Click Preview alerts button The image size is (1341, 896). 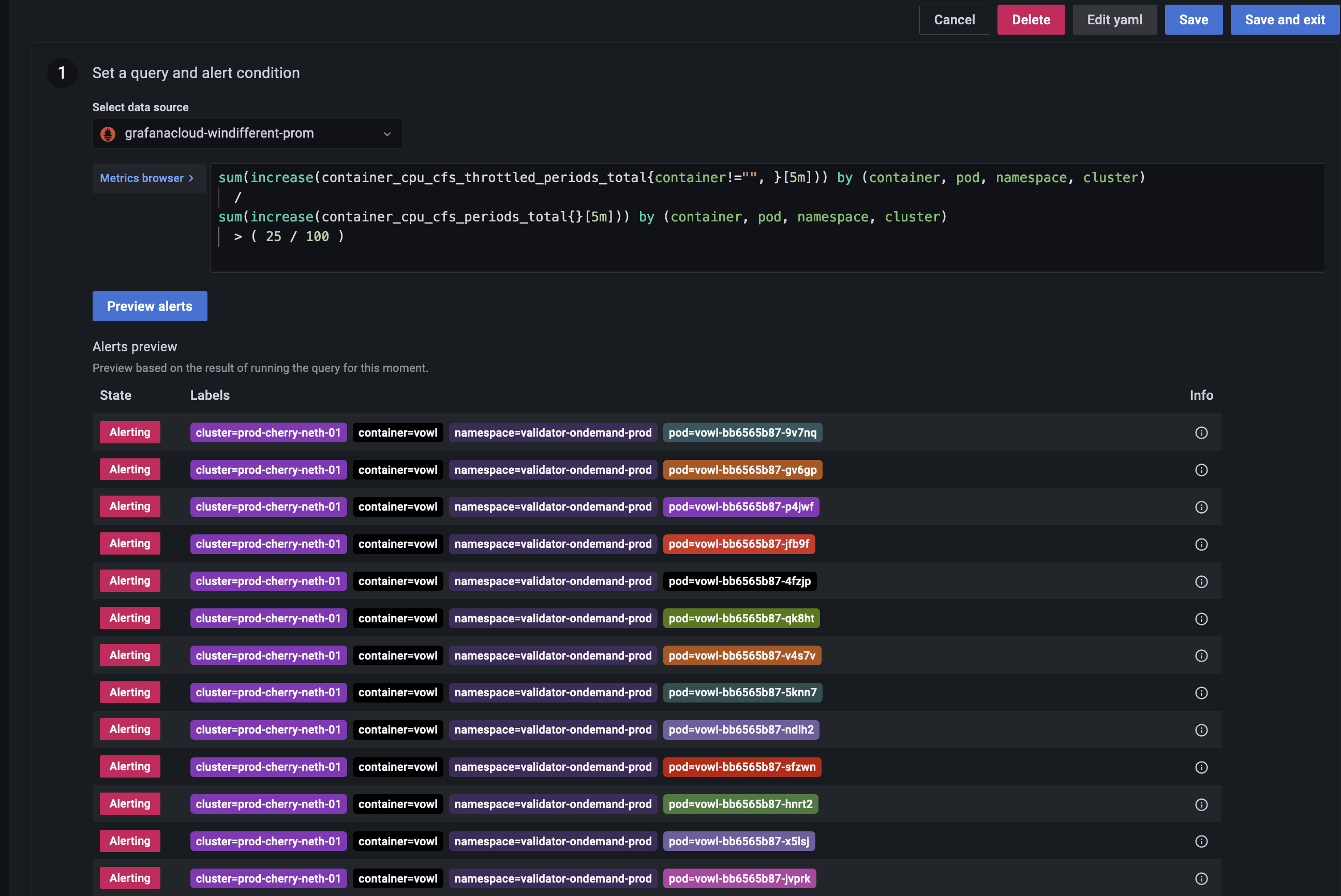(x=150, y=306)
